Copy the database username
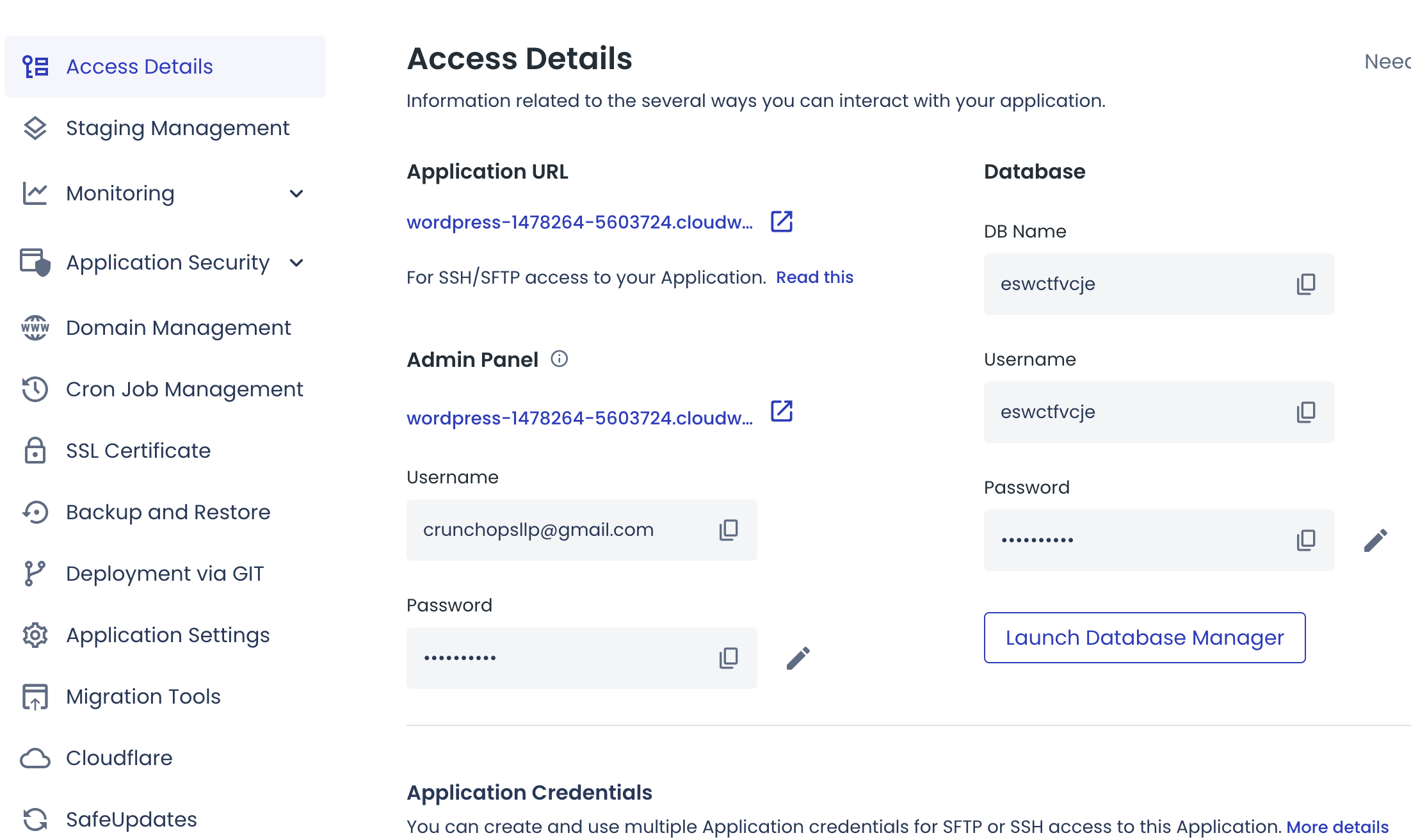The image size is (1411, 840). [x=1305, y=412]
